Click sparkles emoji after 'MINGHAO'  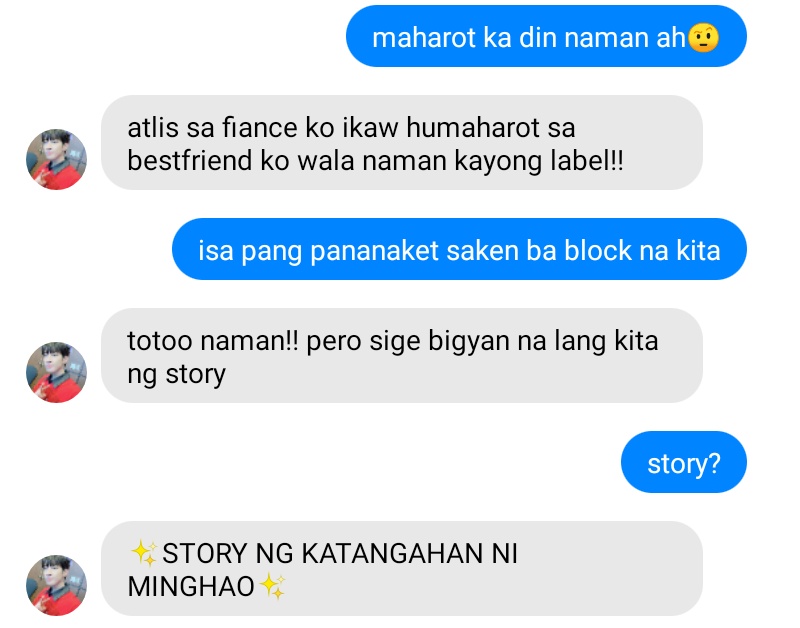click(x=272, y=586)
